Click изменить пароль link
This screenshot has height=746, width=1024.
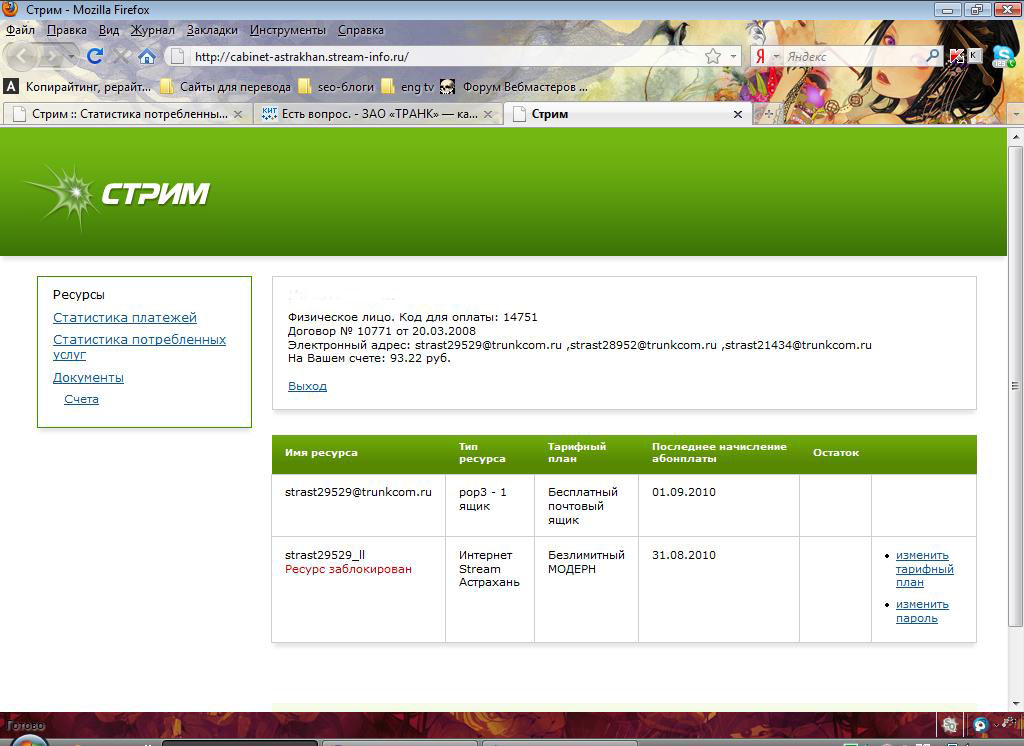tap(921, 611)
